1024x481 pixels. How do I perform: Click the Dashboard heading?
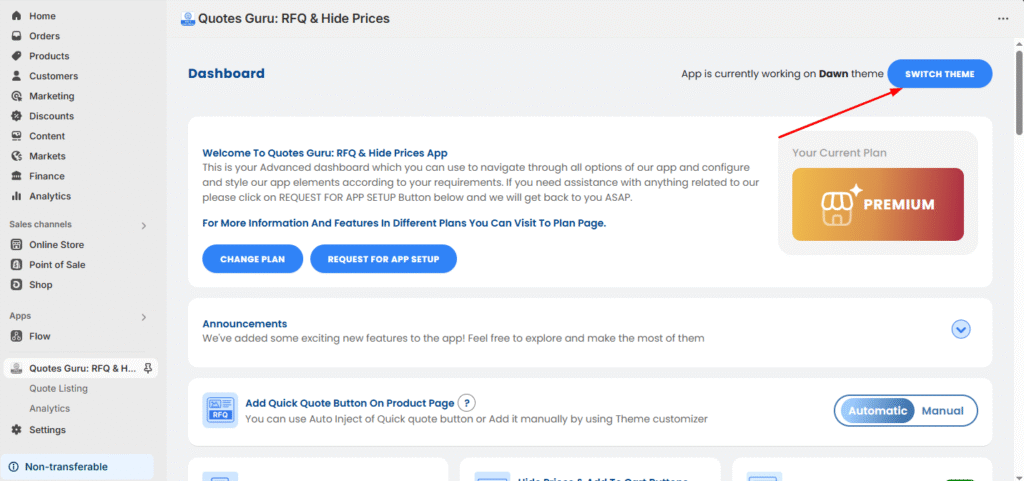click(227, 73)
